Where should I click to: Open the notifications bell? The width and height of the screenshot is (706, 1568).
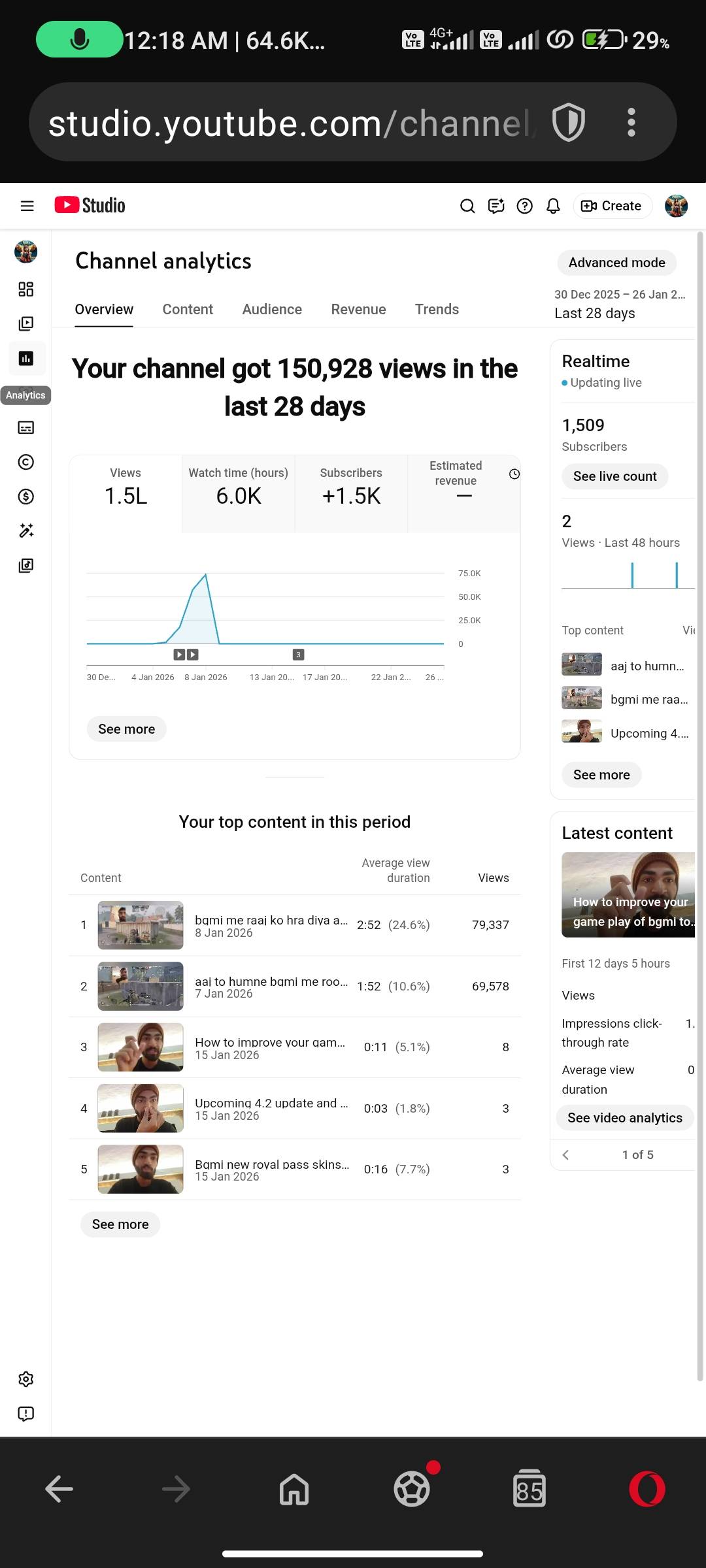tap(553, 206)
